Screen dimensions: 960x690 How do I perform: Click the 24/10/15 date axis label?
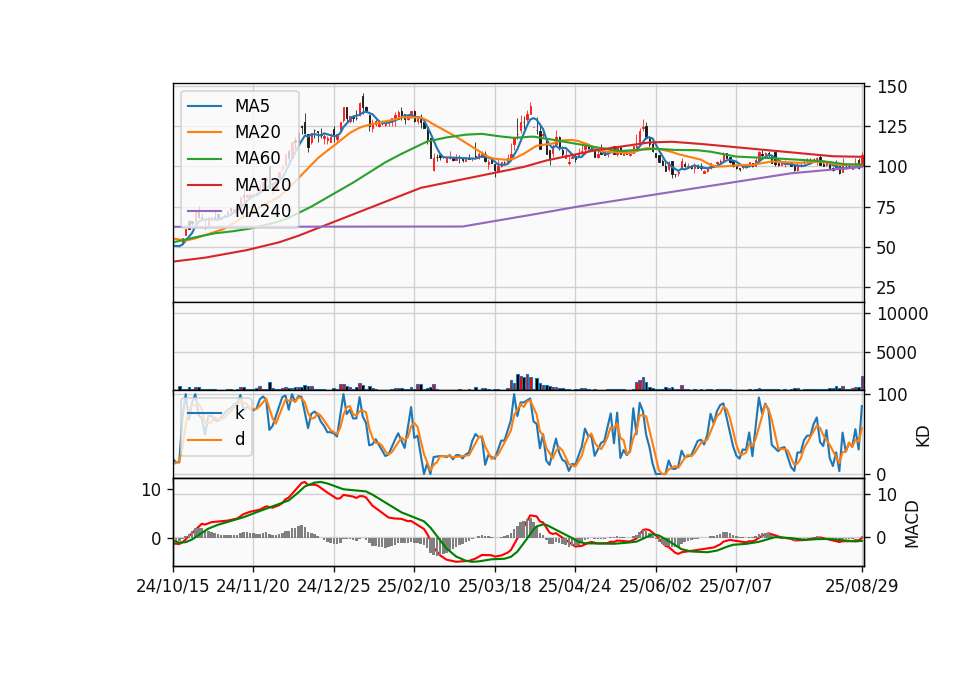click(173, 586)
